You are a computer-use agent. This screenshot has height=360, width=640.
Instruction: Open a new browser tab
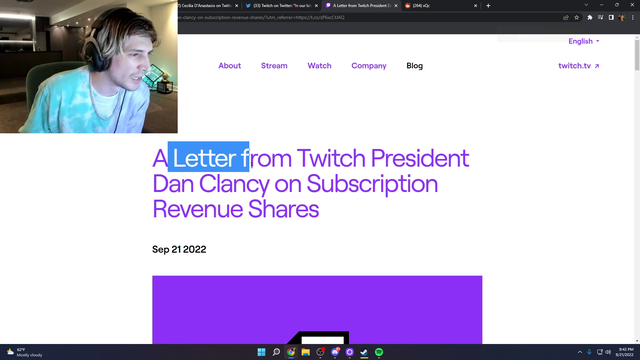[x=488, y=6]
